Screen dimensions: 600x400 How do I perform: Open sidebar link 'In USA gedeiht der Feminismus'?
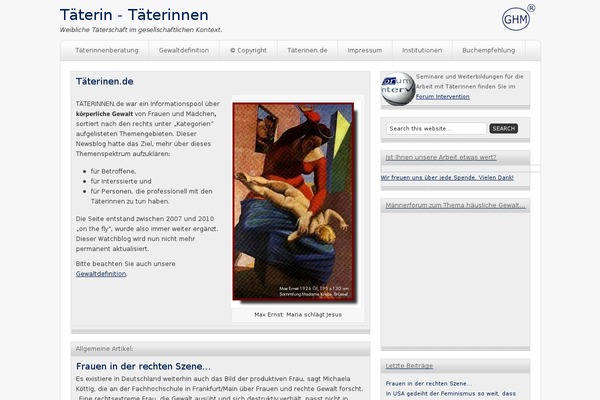(x=450, y=393)
